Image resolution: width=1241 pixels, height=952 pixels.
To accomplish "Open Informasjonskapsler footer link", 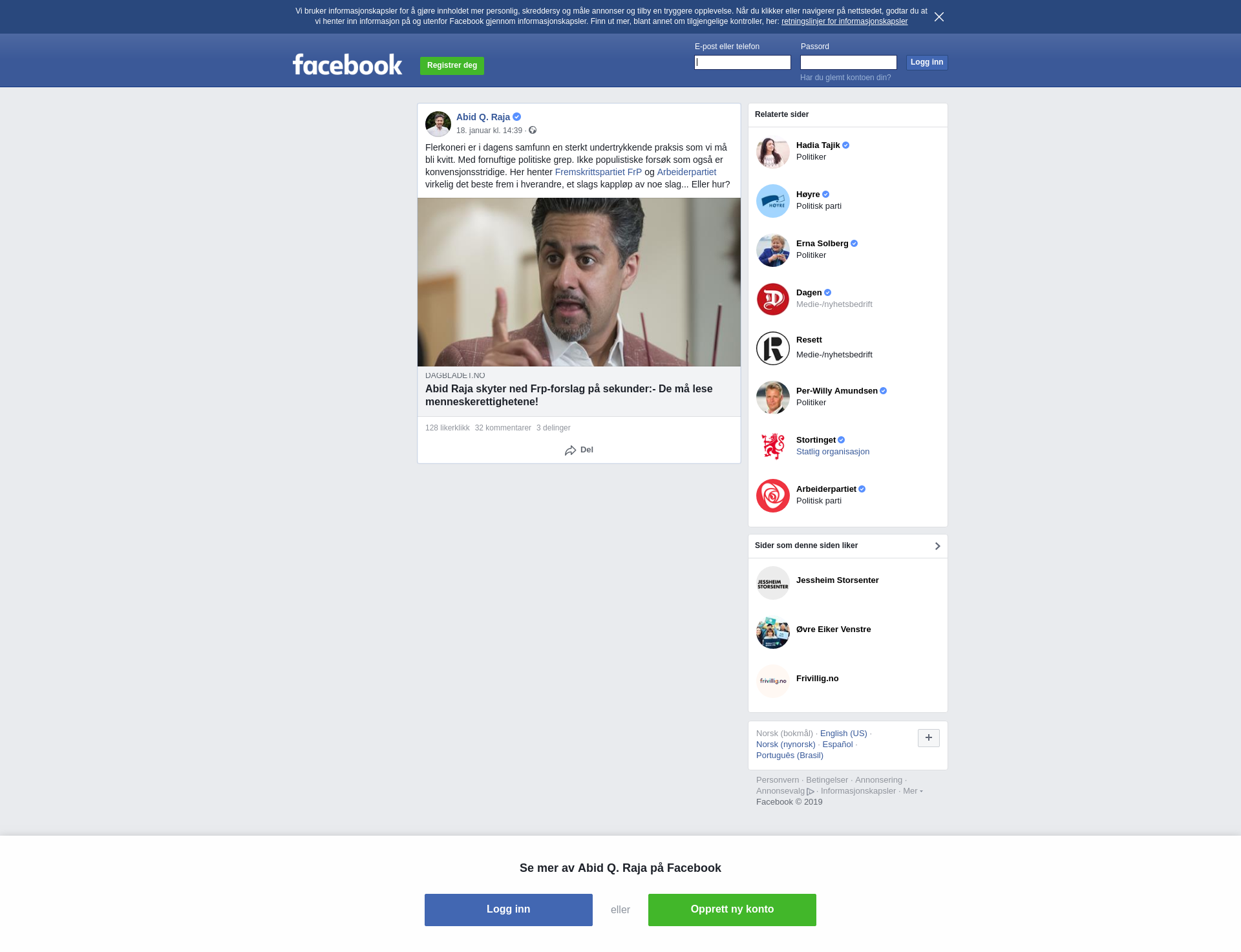I will pyautogui.click(x=858, y=791).
